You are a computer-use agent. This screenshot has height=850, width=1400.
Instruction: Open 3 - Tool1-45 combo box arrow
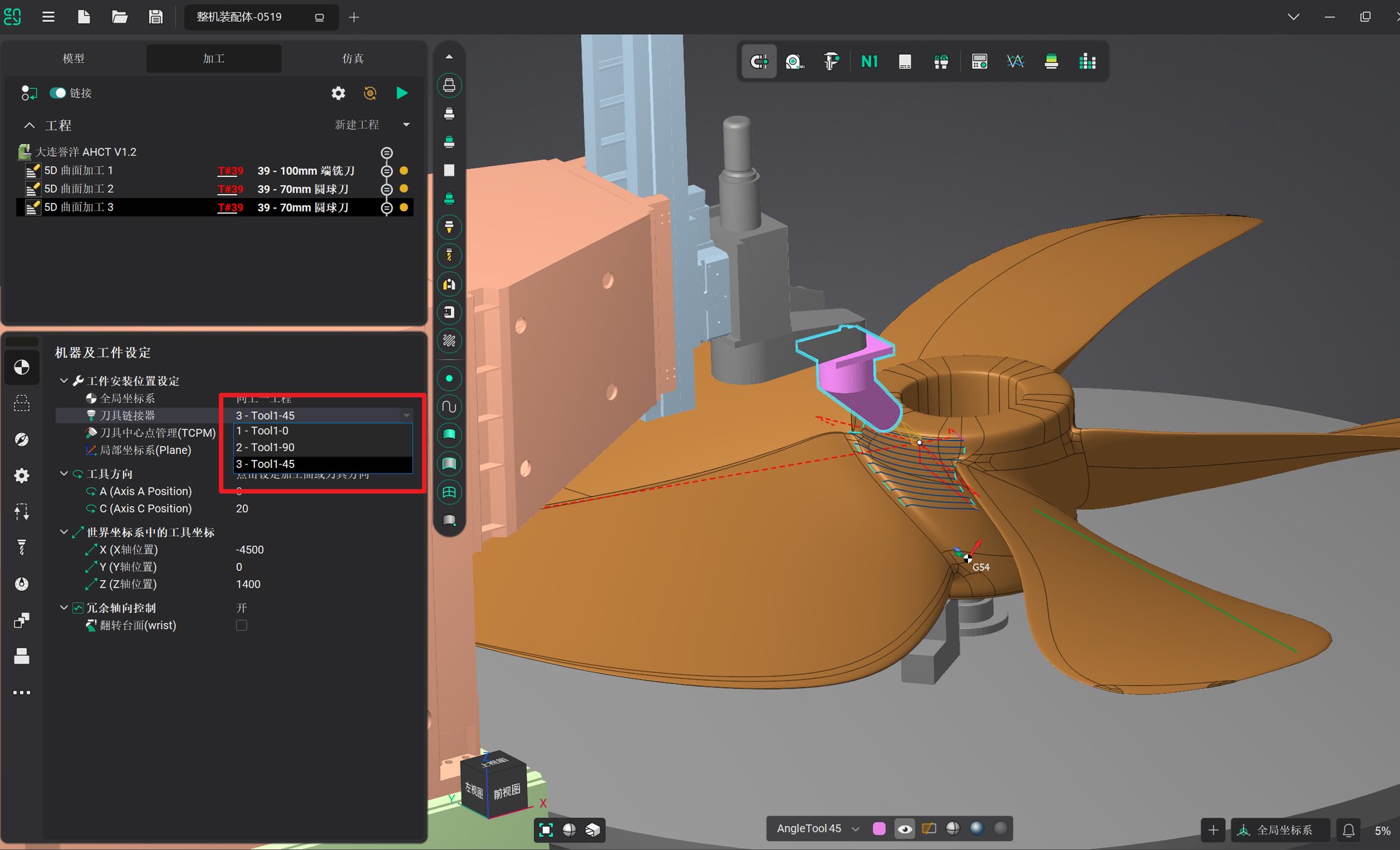pyautogui.click(x=406, y=415)
